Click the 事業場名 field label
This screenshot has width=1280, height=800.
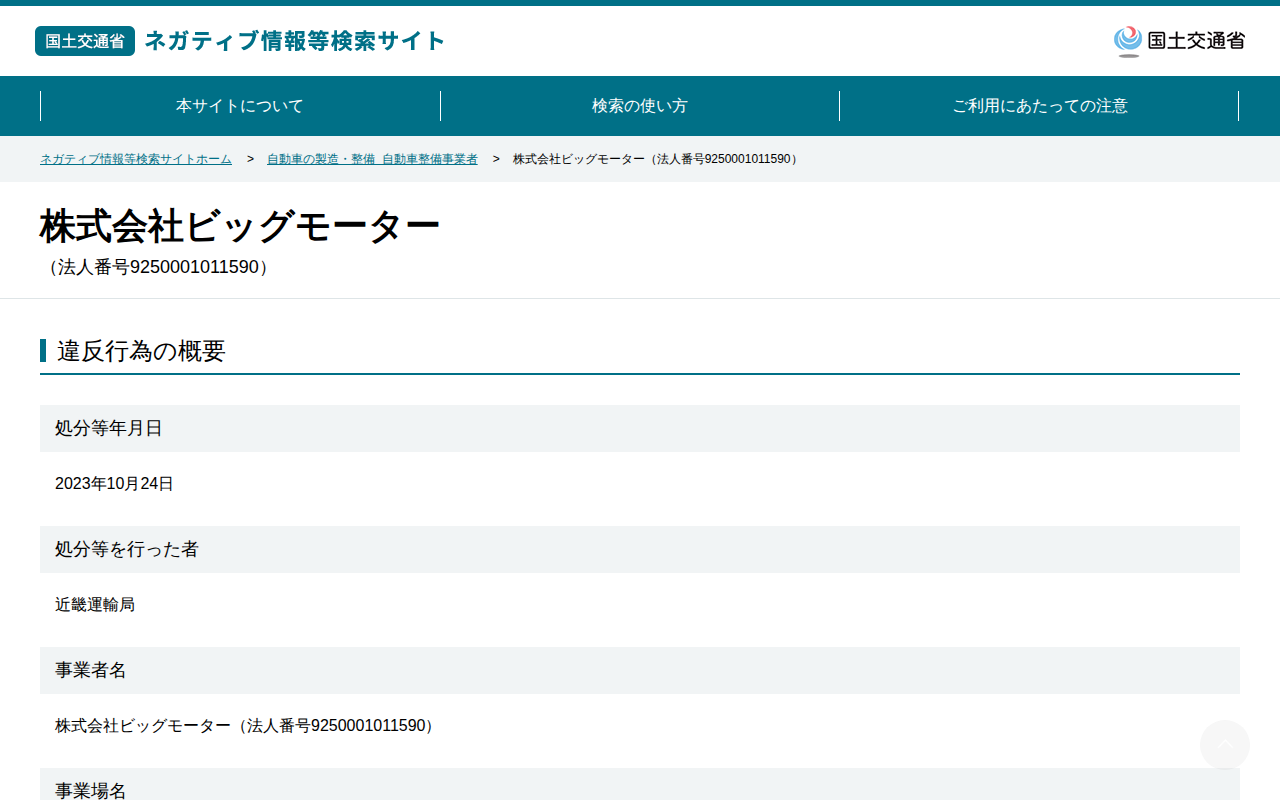tap(91, 790)
